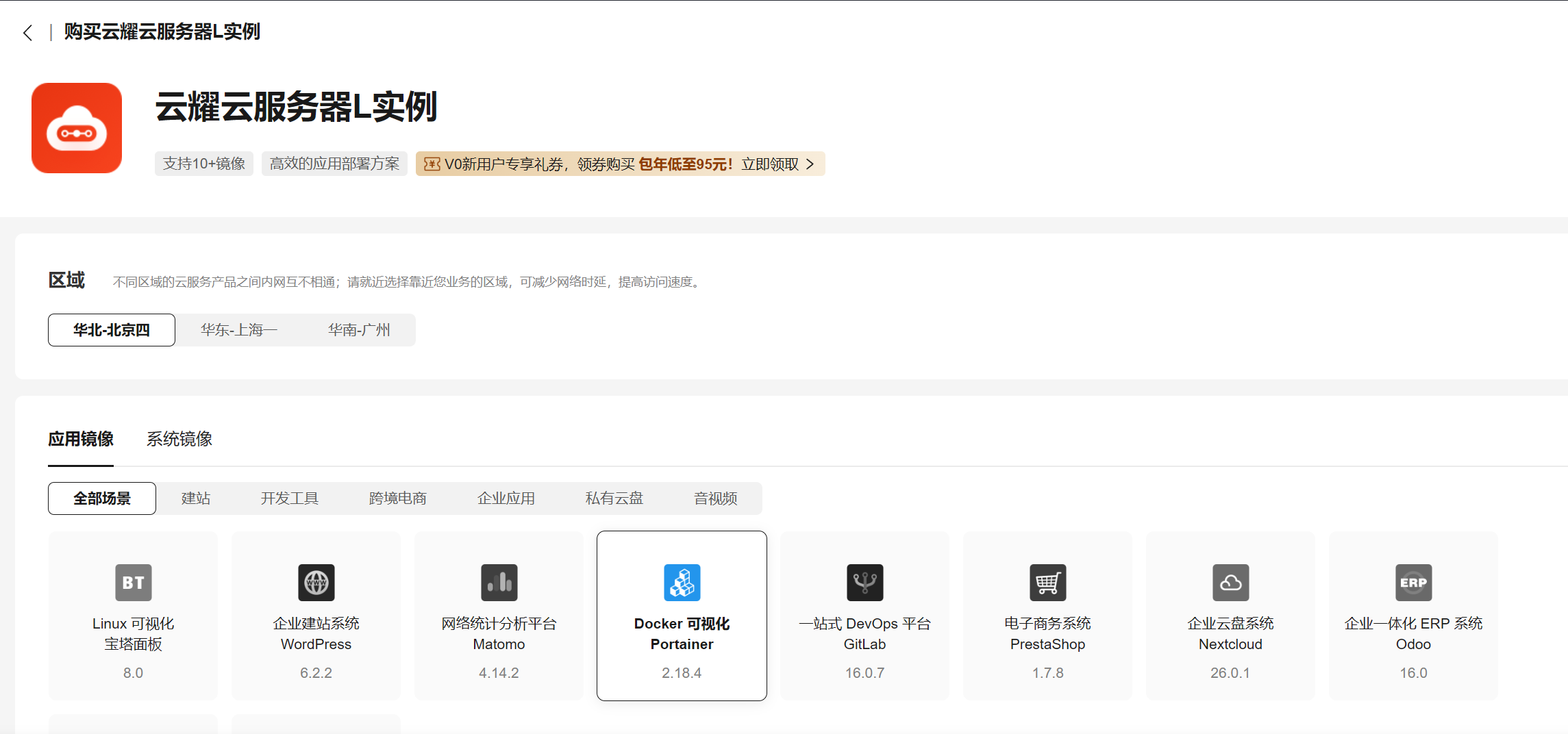Viewport: 1568px width, 734px height.
Task: Filter by 跨境电商 scenario
Action: point(398,498)
